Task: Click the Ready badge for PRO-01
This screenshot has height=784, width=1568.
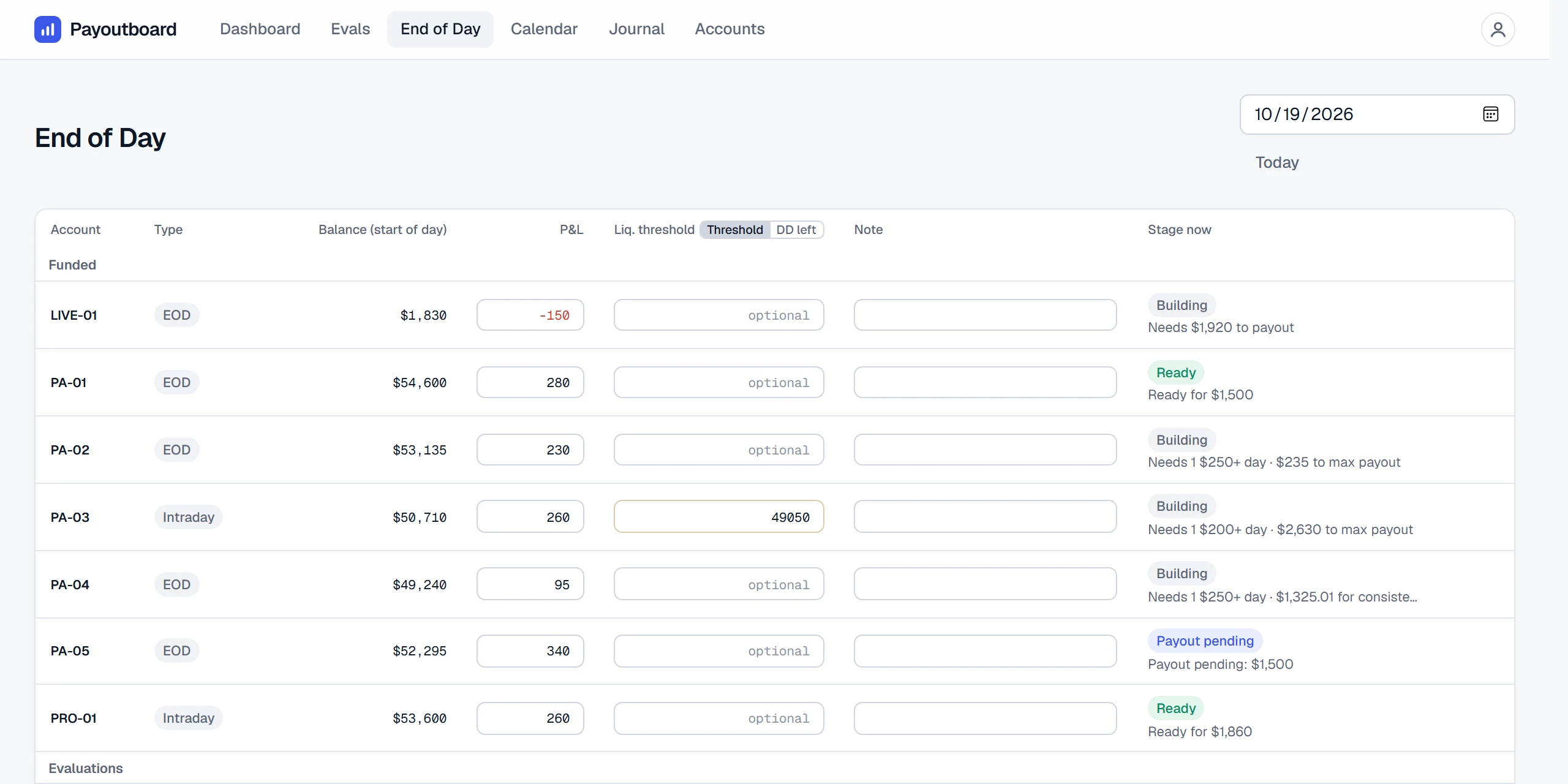Action: coord(1176,708)
